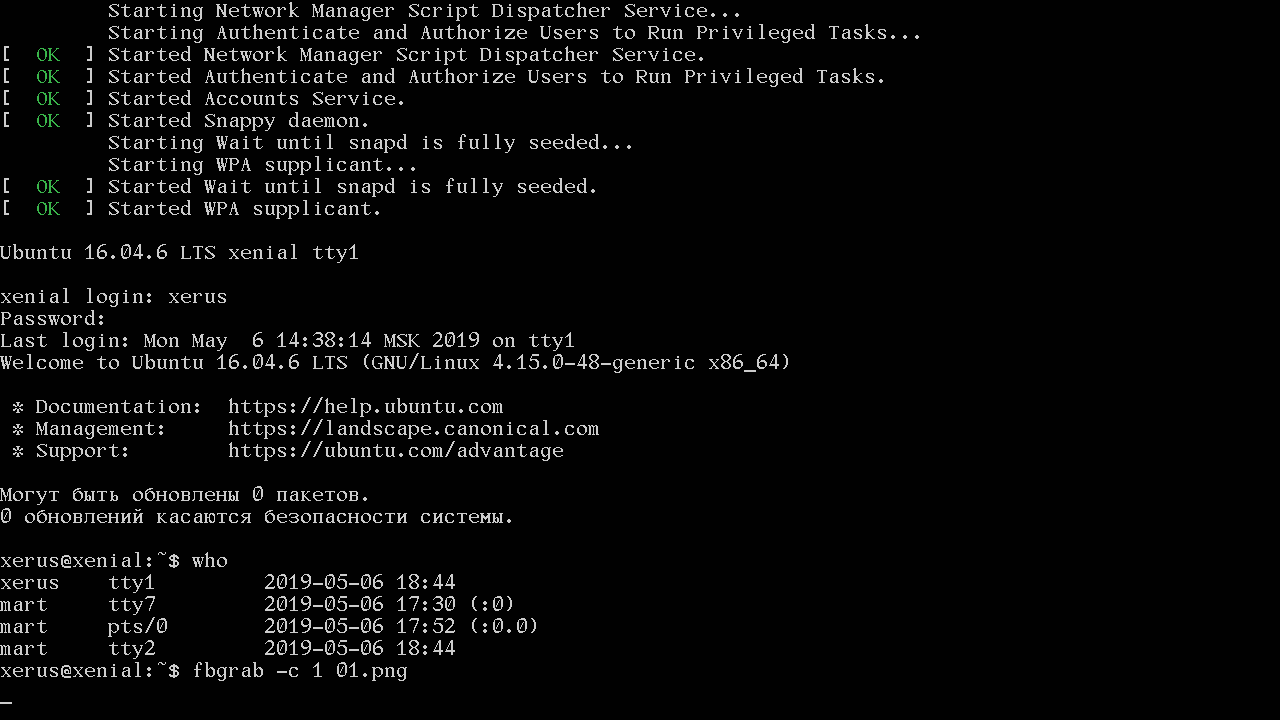Click the green OK beside 'Started Snappy daemon'
The width and height of the screenshot is (1280, 720).
48,121
